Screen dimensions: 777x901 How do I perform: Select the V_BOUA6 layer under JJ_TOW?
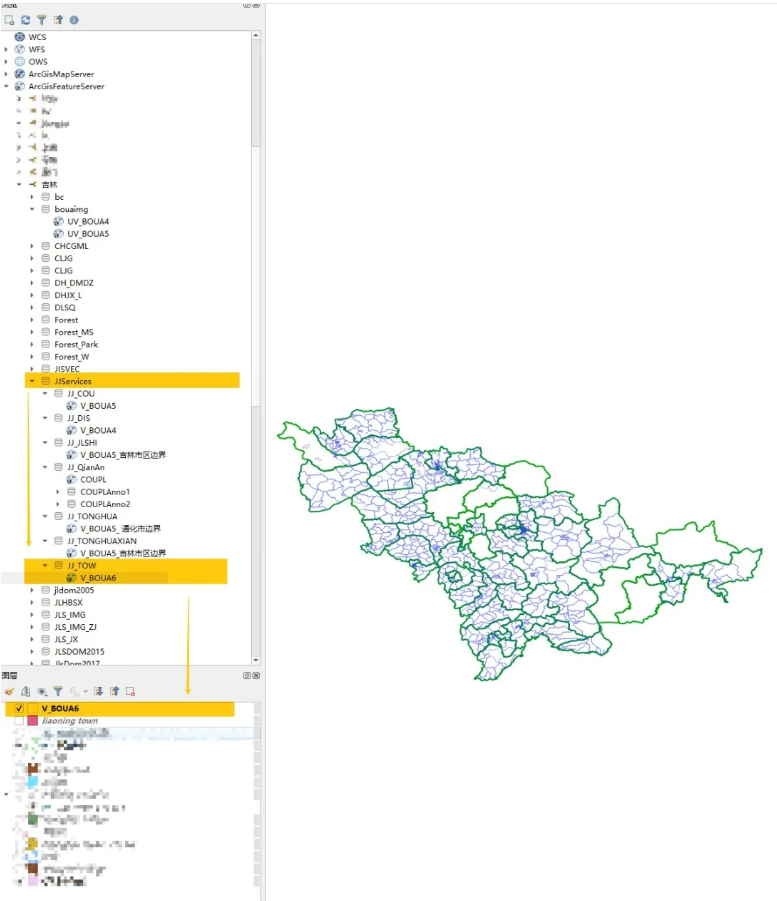pos(97,578)
